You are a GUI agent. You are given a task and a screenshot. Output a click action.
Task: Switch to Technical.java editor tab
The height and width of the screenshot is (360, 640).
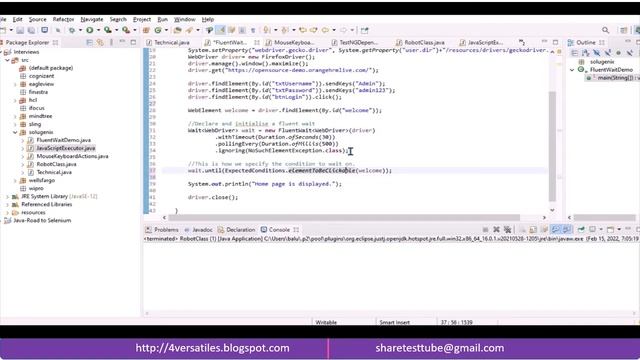point(168,42)
